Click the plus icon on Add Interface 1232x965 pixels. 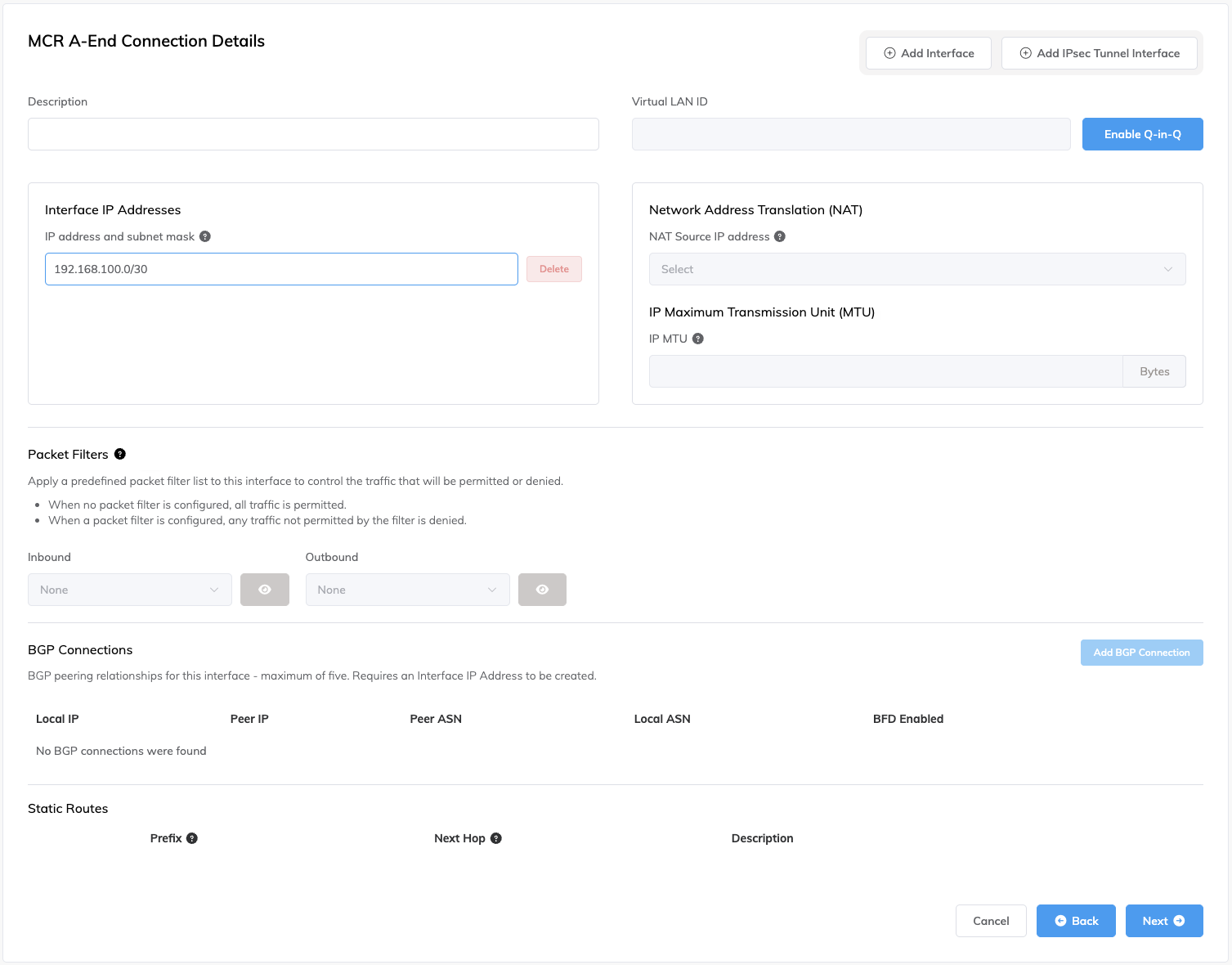pyautogui.click(x=888, y=52)
